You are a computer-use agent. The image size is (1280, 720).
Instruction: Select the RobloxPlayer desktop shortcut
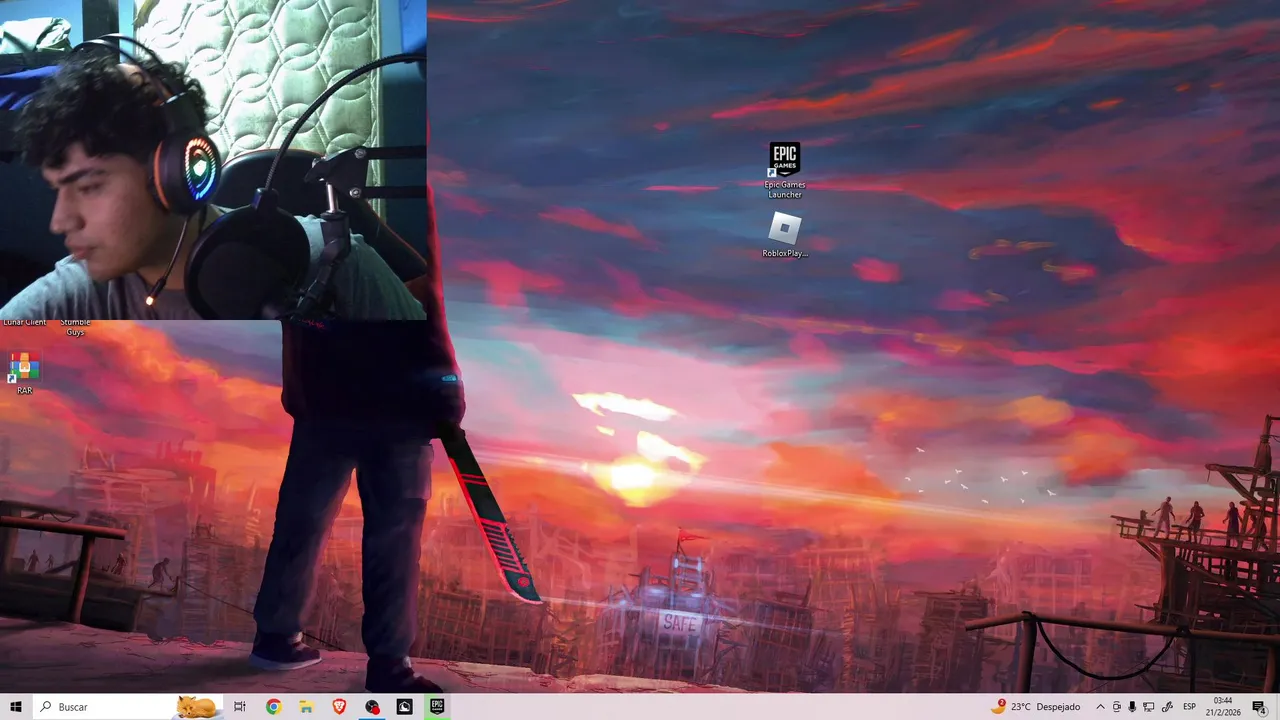point(785,236)
